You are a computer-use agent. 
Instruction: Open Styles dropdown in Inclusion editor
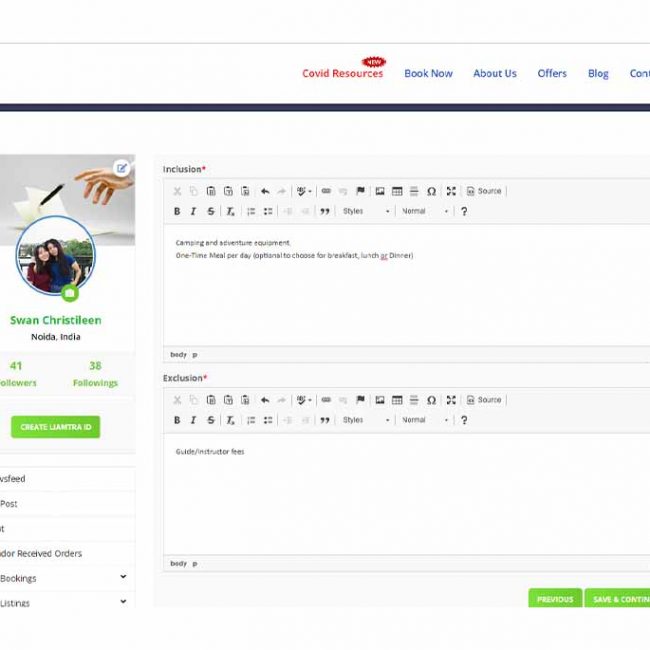point(366,211)
